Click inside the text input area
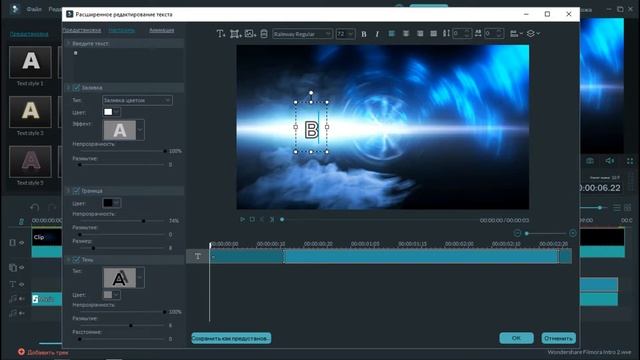This screenshot has height=360, width=640. coord(128,65)
